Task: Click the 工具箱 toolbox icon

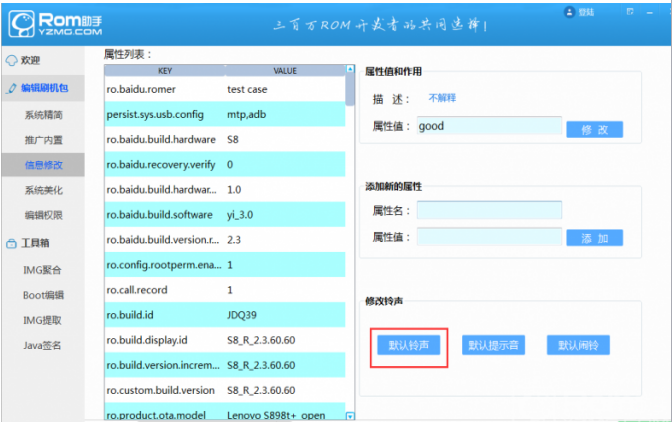Action: click(x=12, y=243)
